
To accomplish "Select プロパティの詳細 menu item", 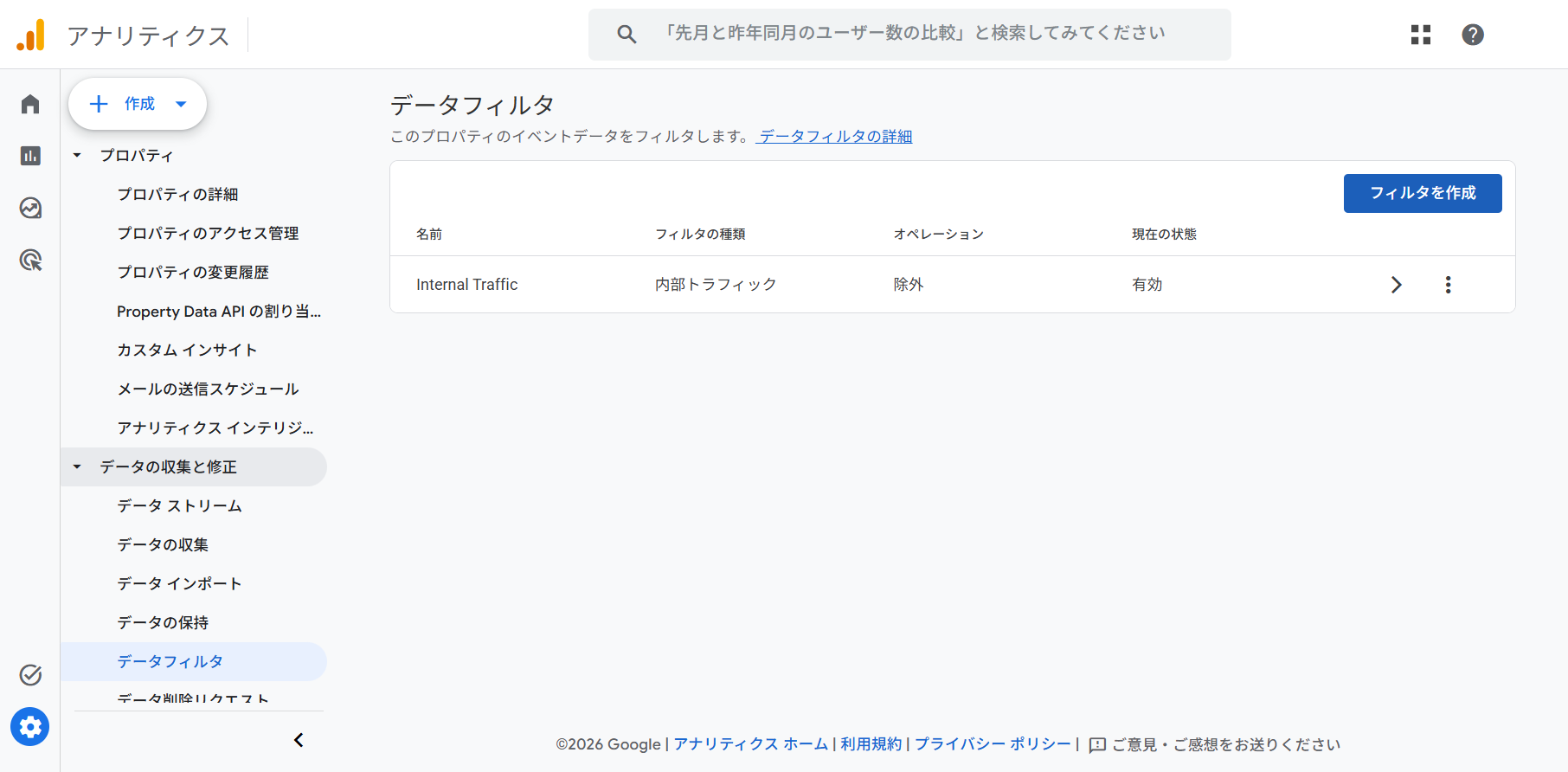I will point(177,195).
